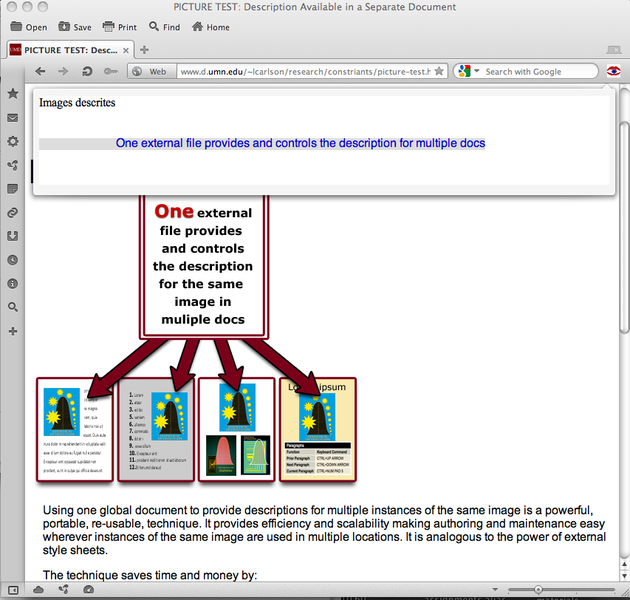Open the Links panel in sidebar
630x600 pixels.
click(12, 212)
